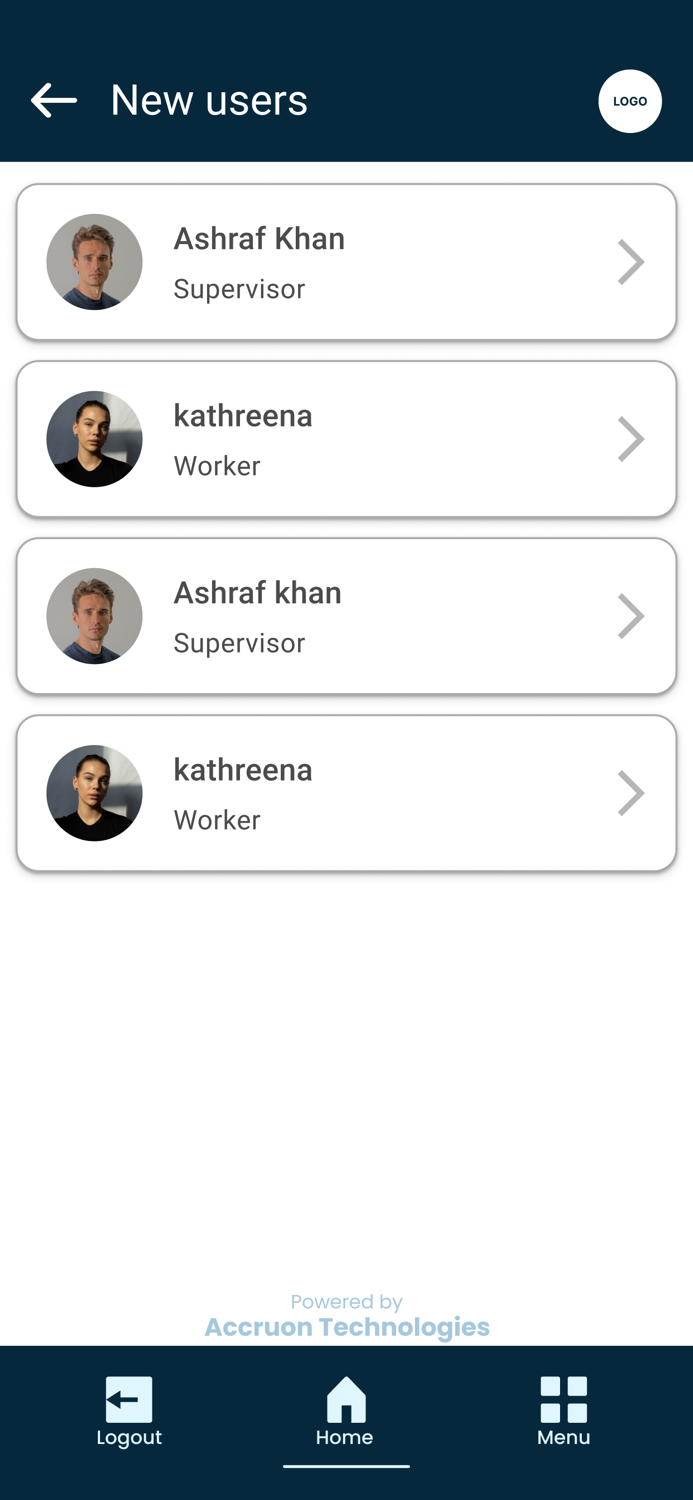Select the Logout icon in bottom navigation
Viewport: 693px width, 1500px height.
(x=128, y=1399)
